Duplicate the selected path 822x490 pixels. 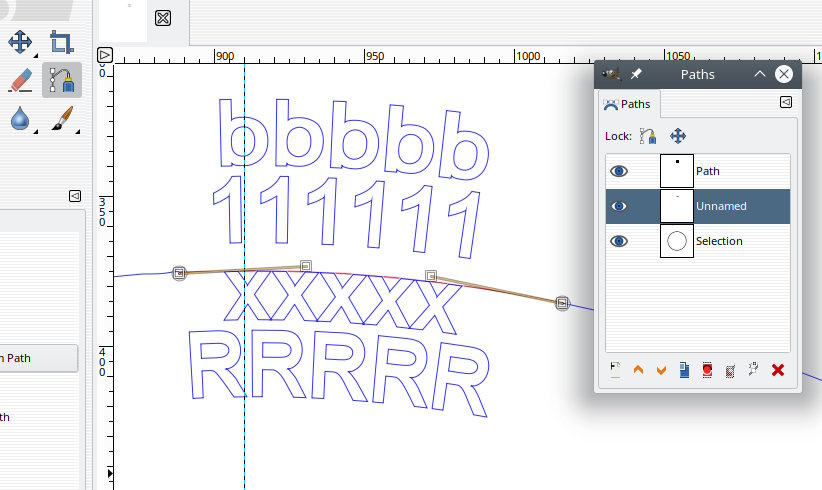(684, 371)
